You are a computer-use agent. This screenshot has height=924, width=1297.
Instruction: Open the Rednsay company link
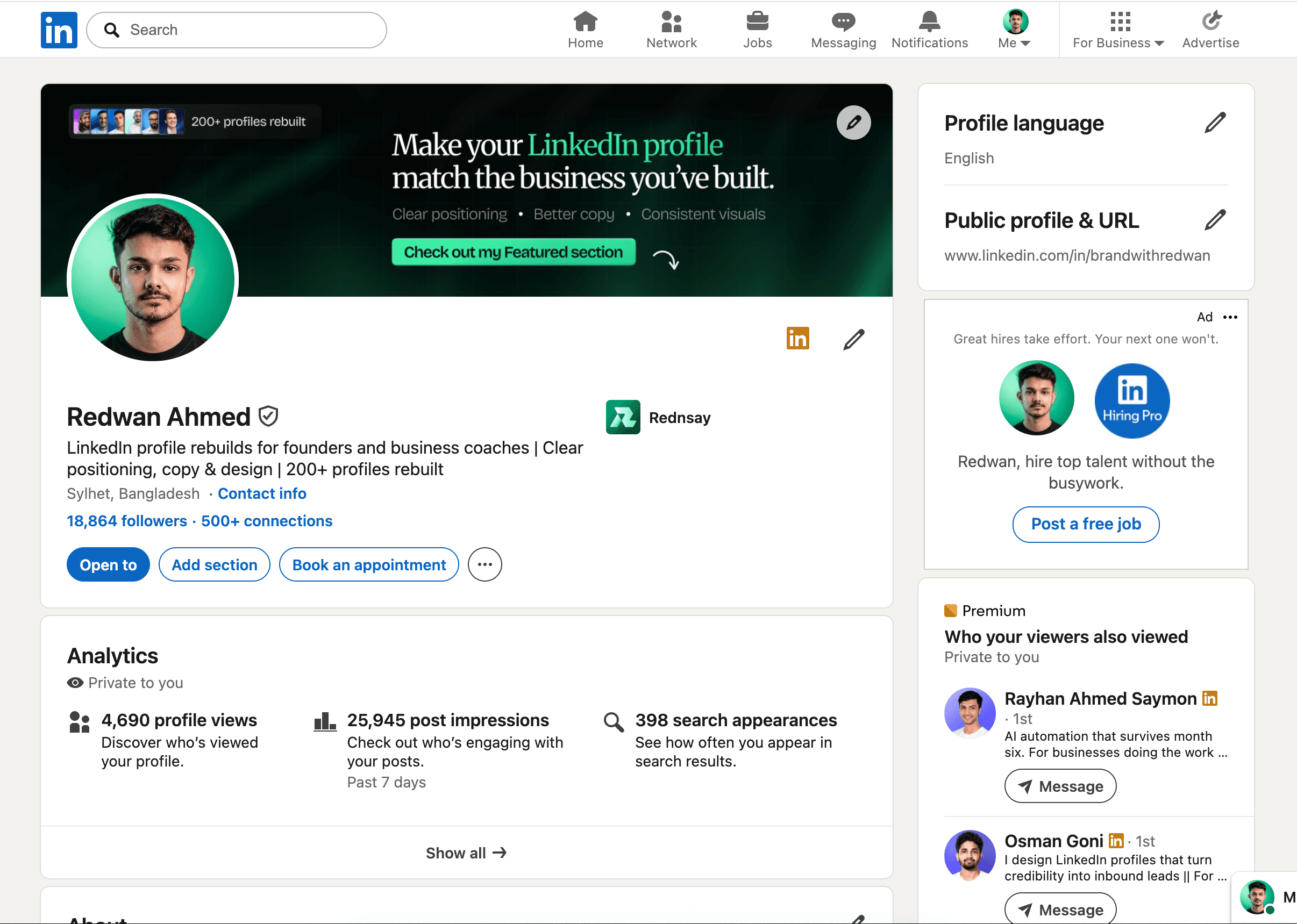(659, 417)
